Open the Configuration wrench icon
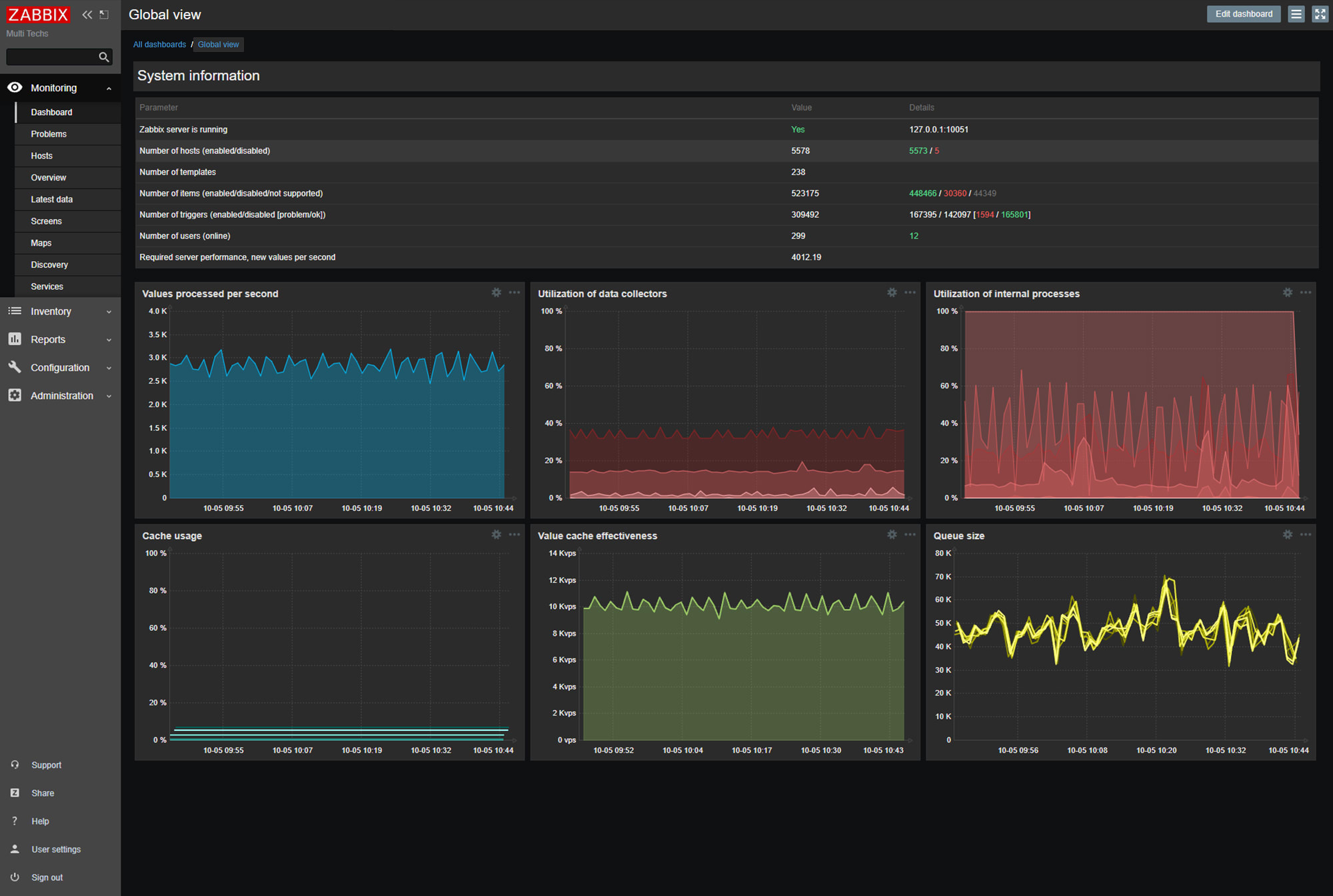 click(15, 367)
